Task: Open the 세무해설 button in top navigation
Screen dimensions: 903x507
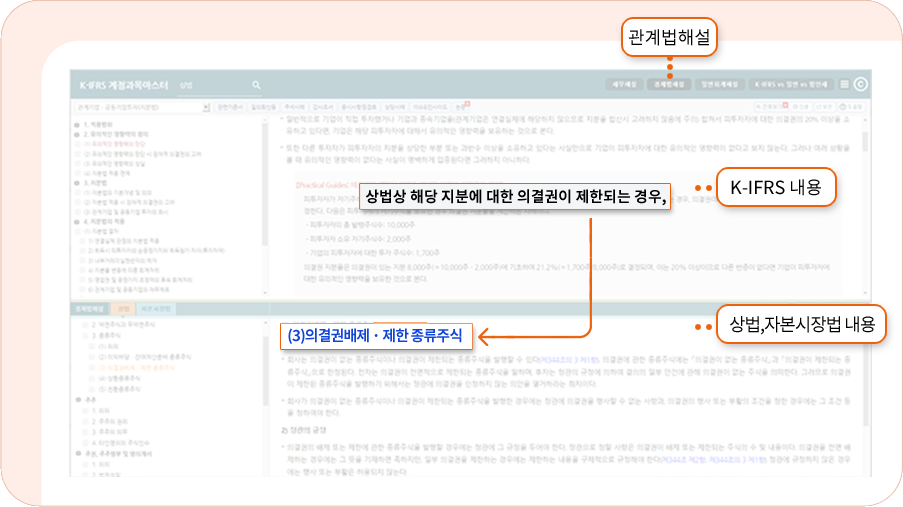Action: pos(622,86)
